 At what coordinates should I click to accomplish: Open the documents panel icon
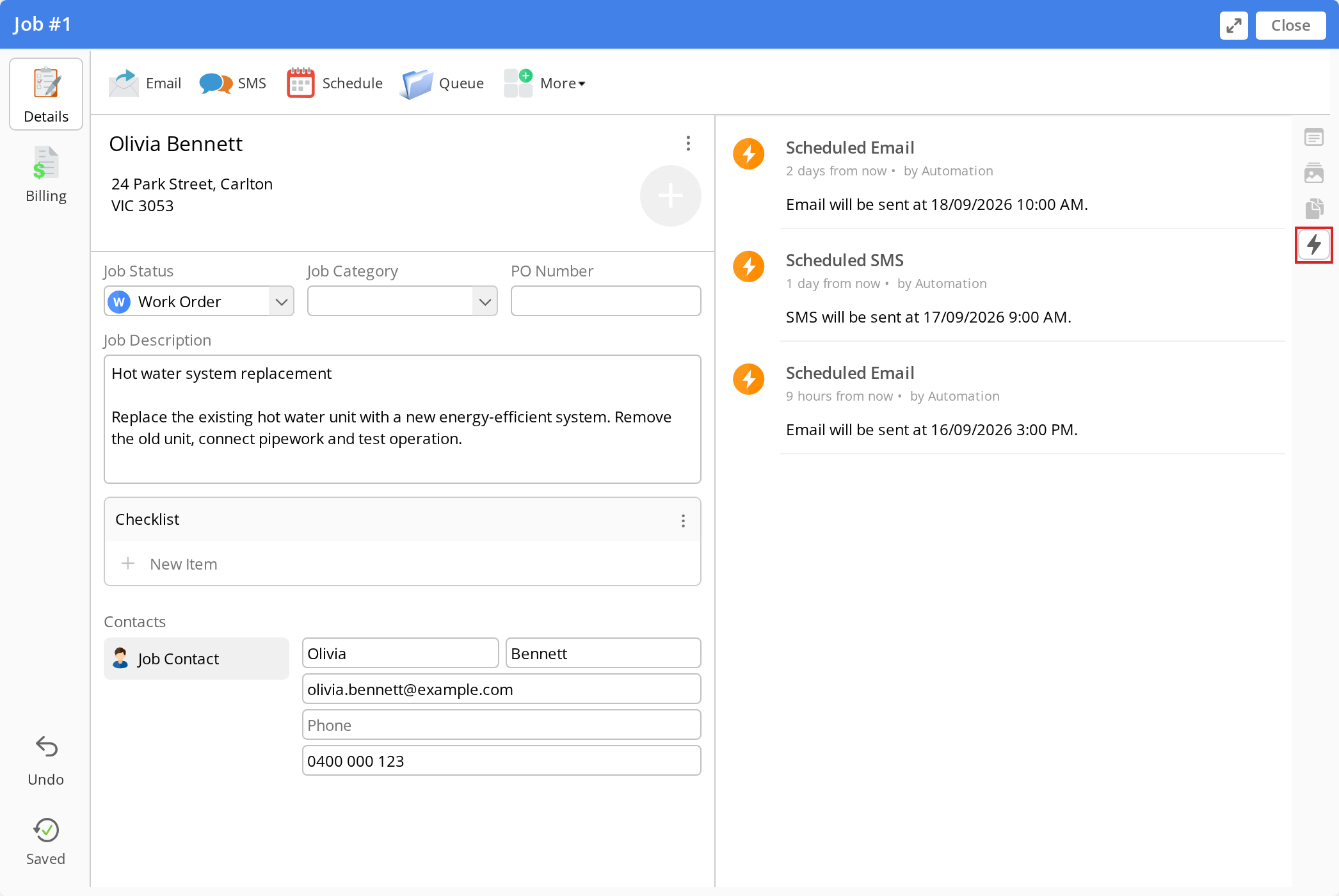pos(1314,208)
